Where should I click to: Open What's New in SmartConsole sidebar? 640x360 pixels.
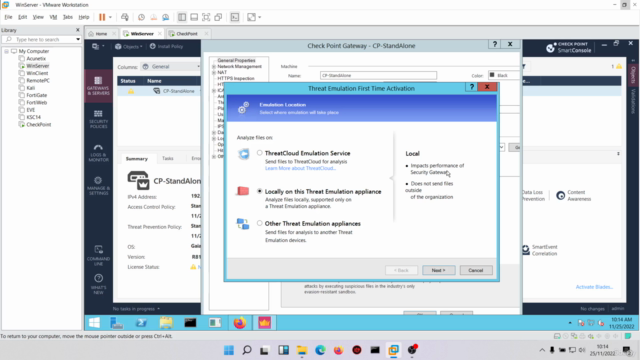click(98, 284)
